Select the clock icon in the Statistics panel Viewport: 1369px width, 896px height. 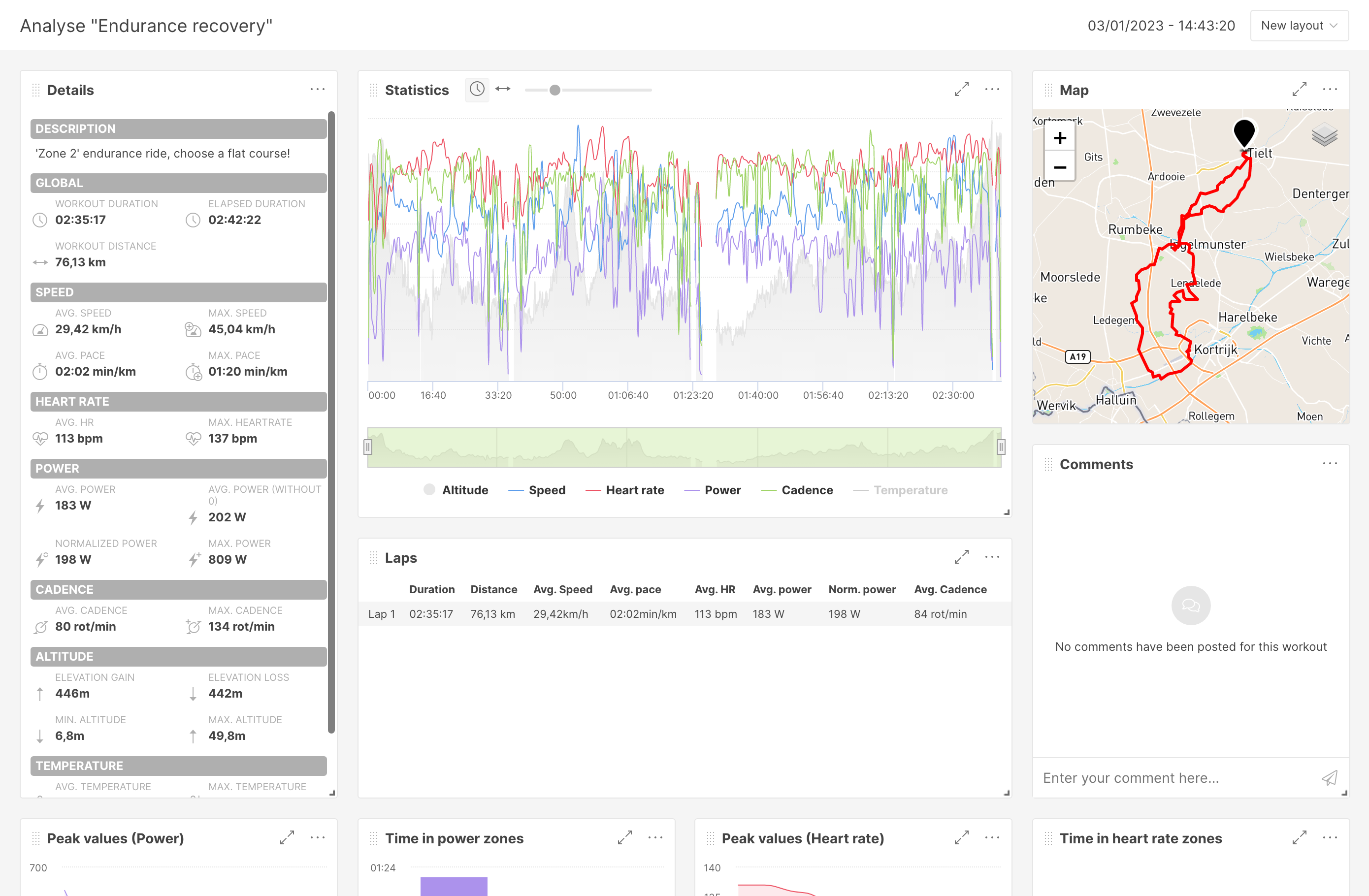click(477, 89)
